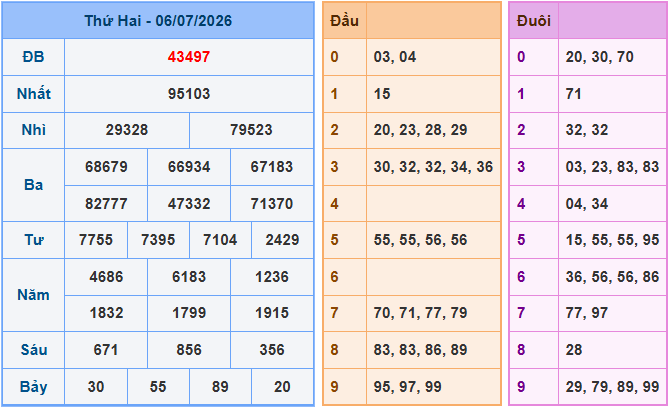This screenshot has width=670, height=407.
Task: Click digit 0 label in Đuôi table
Action: (521, 57)
